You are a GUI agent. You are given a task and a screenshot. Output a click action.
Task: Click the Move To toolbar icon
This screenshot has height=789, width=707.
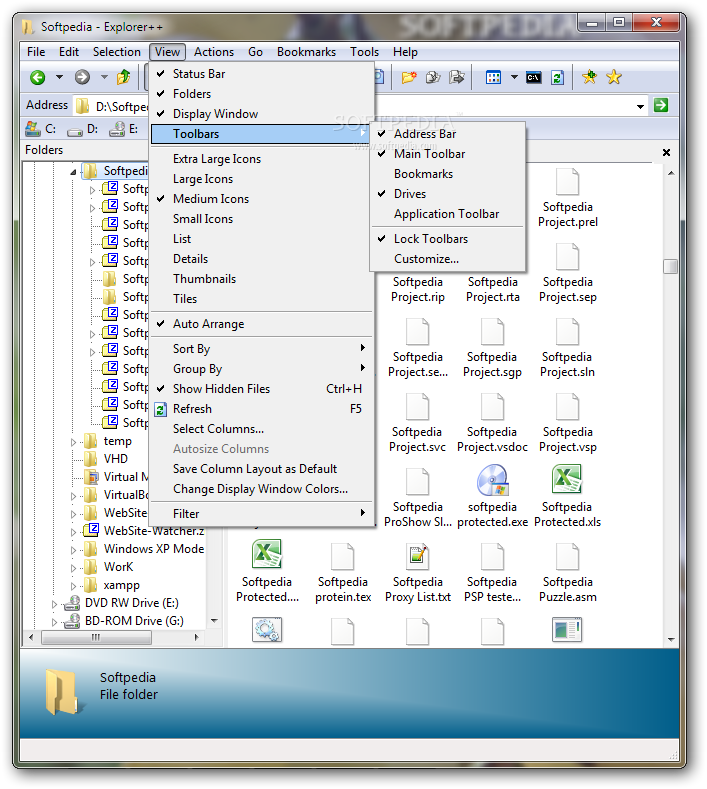point(457,77)
